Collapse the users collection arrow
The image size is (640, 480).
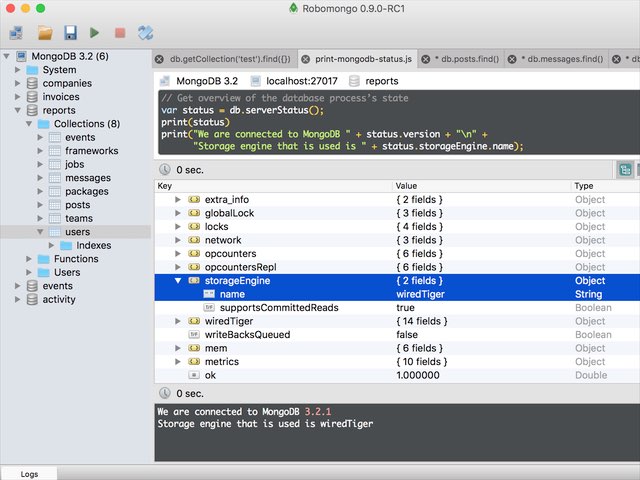pos(40,232)
